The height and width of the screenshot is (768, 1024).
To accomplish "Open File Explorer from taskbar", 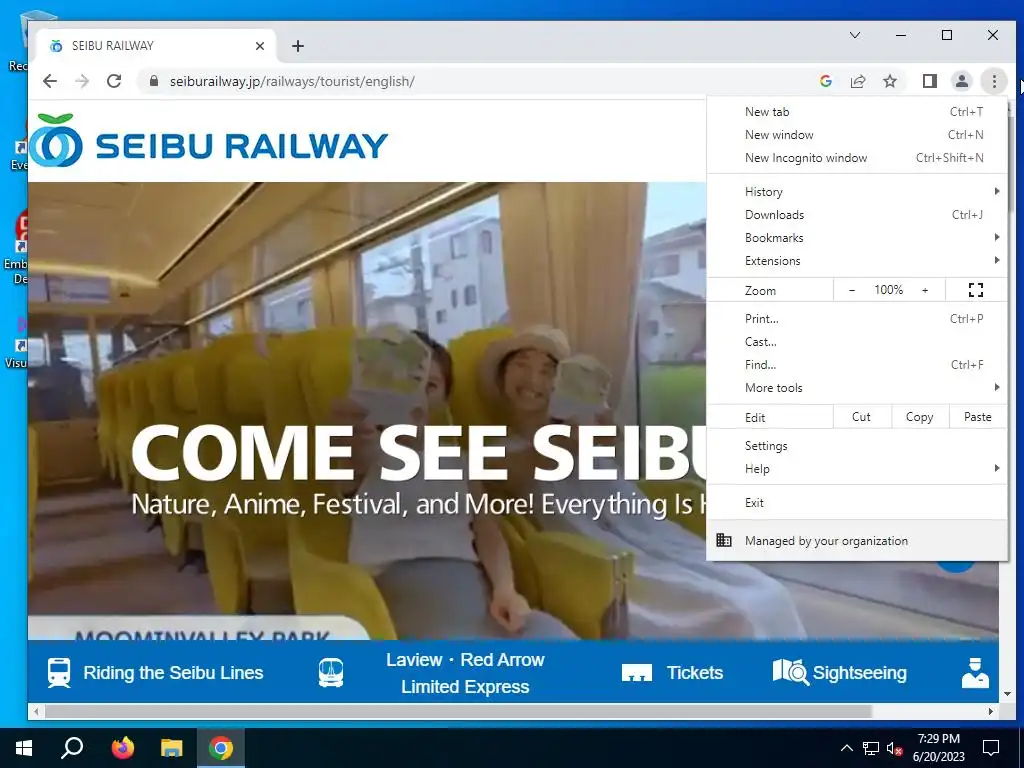I will click(172, 748).
